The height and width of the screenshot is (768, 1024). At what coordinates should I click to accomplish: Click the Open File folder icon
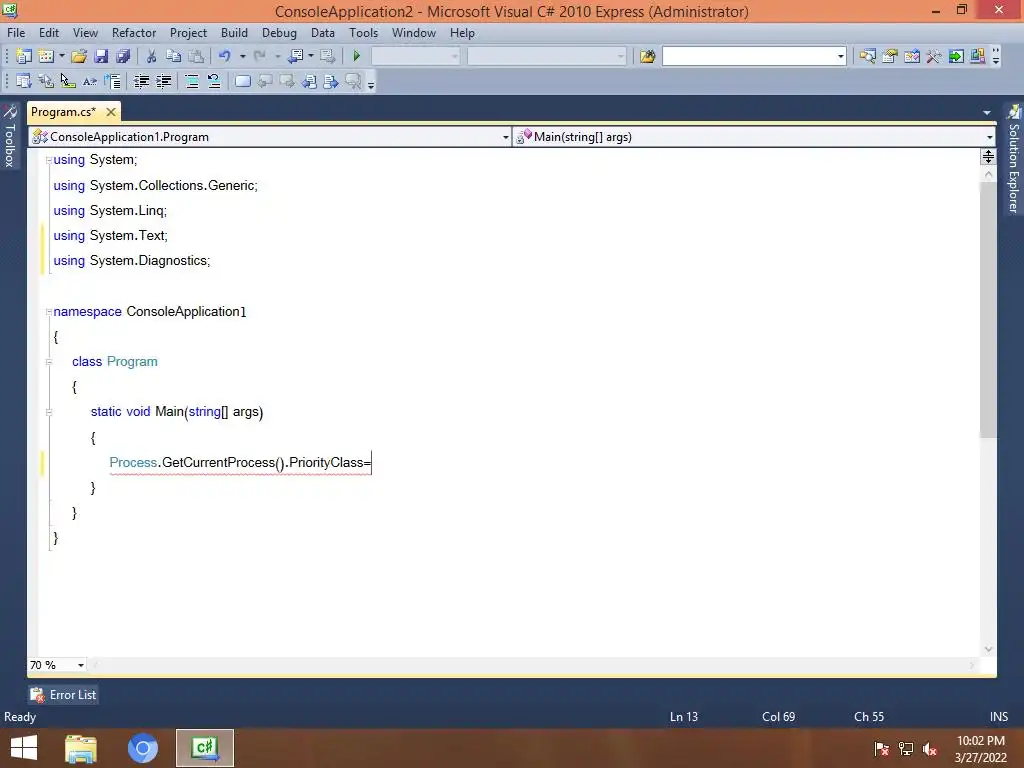point(79,56)
